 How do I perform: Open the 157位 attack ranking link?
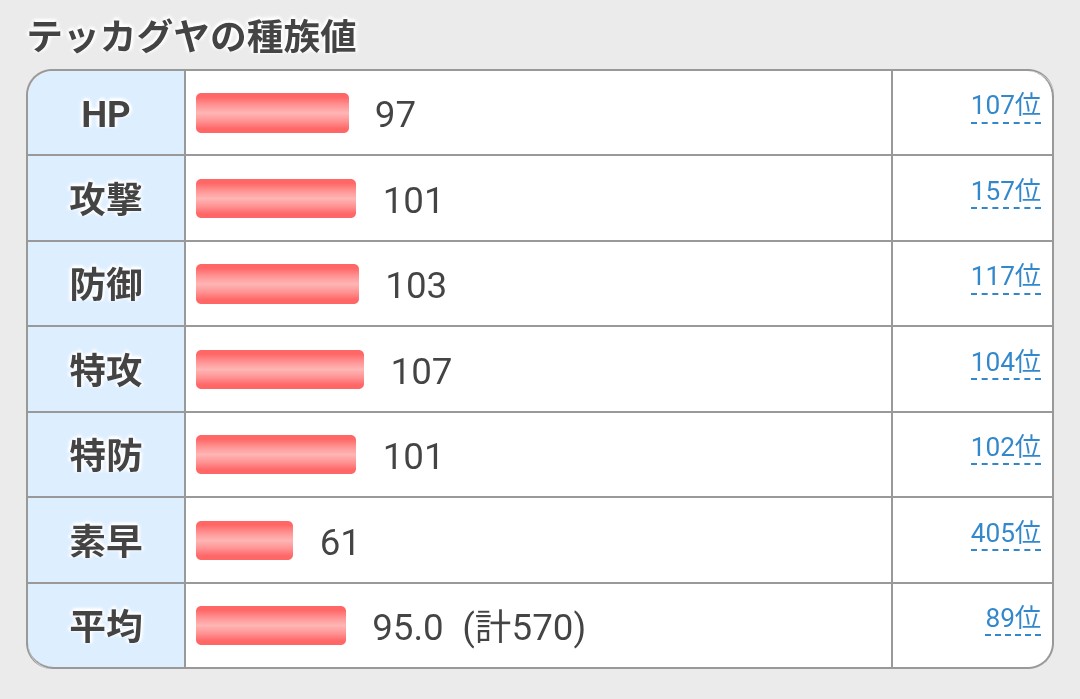click(1005, 191)
